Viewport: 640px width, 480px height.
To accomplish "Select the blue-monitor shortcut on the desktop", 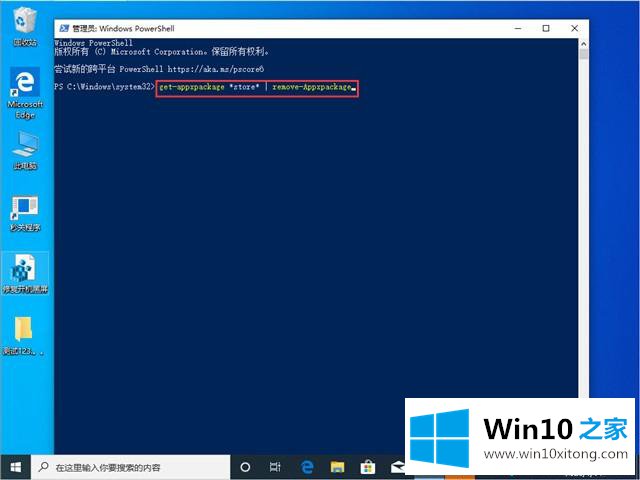I will coord(25,214).
